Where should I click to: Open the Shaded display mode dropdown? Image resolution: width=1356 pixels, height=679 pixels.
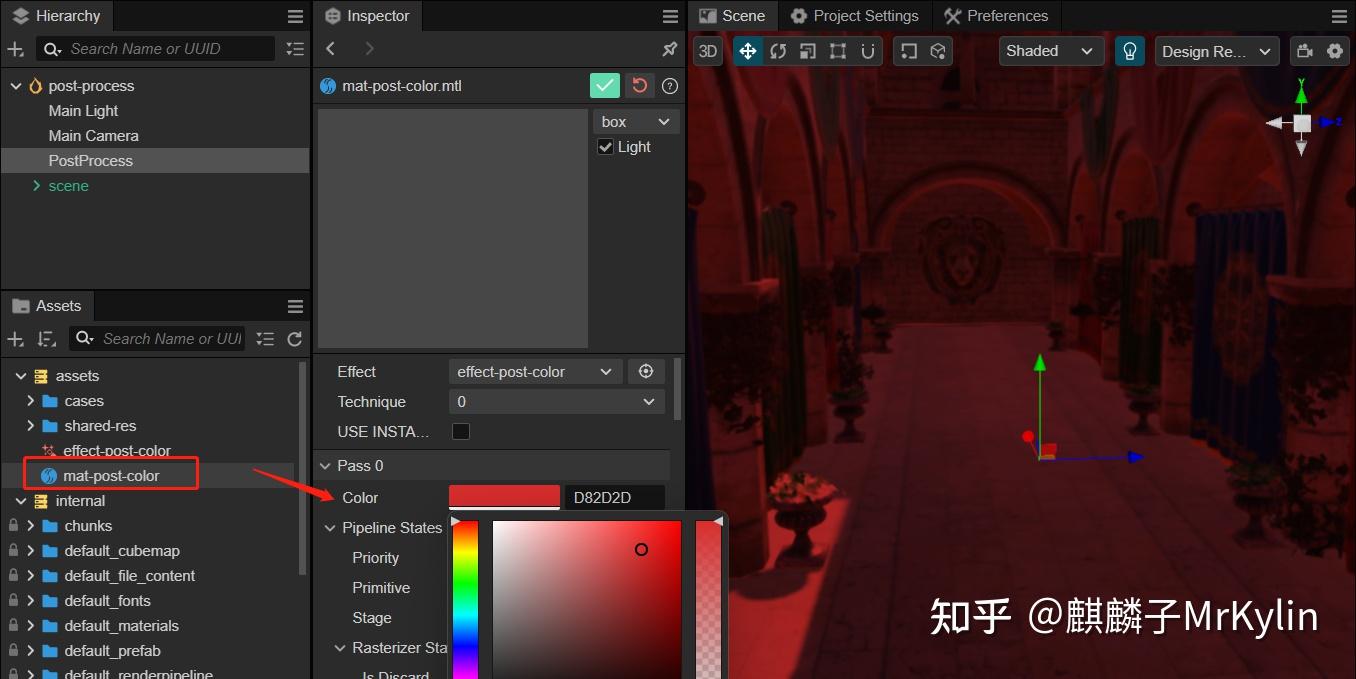(1051, 51)
